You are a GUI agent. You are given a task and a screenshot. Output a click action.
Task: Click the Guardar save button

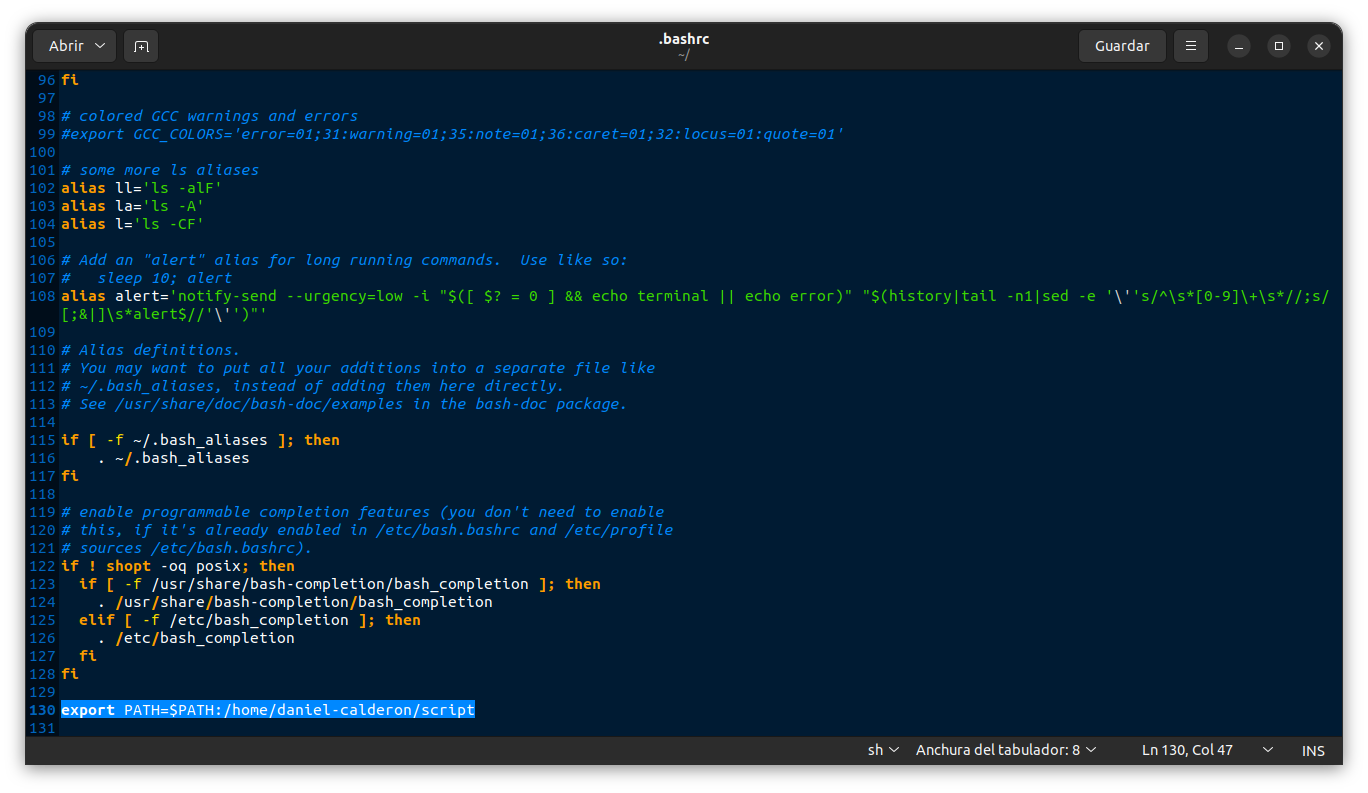pyautogui.click(x=1122, y=46)
